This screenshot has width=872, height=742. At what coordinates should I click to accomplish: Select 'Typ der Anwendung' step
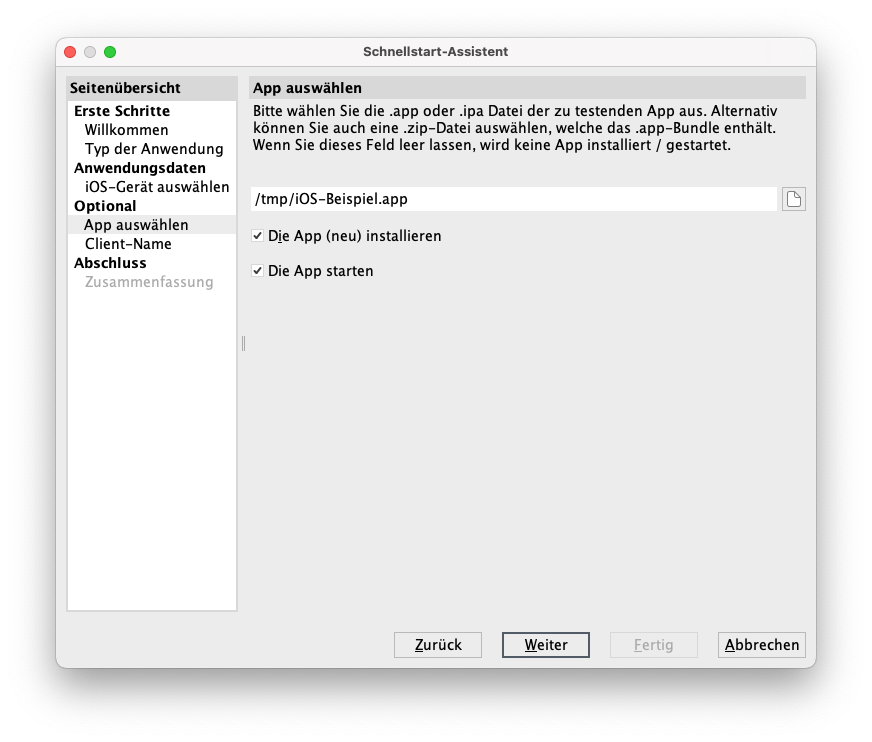pyautogui.click(x=154, y=149)
